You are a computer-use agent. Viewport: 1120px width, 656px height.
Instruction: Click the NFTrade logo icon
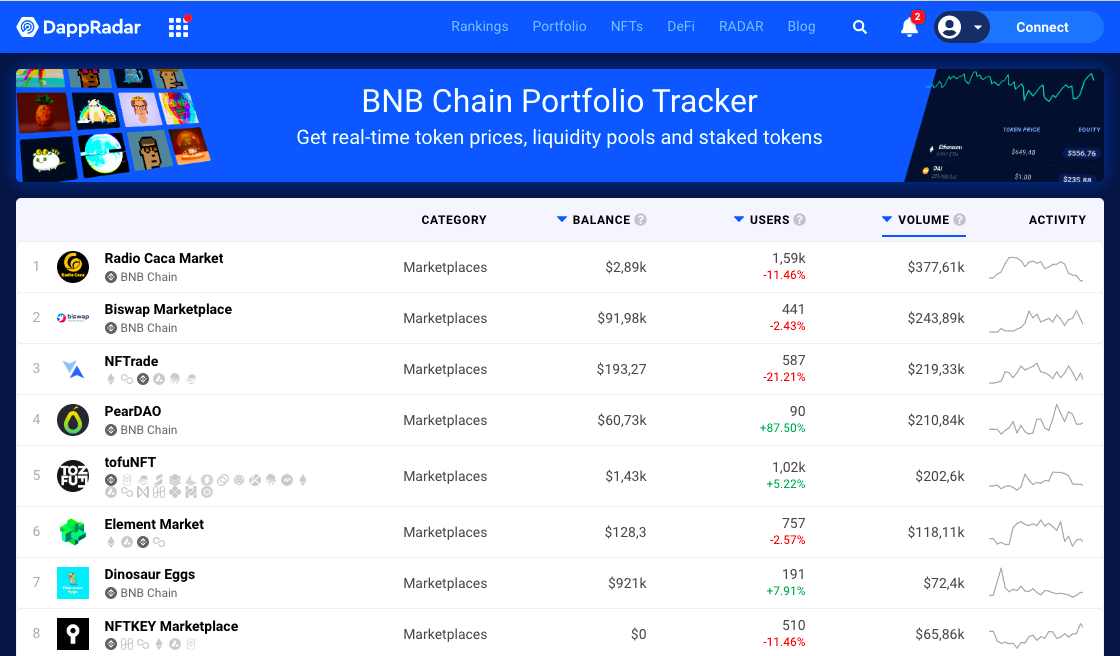pos(73,369)
